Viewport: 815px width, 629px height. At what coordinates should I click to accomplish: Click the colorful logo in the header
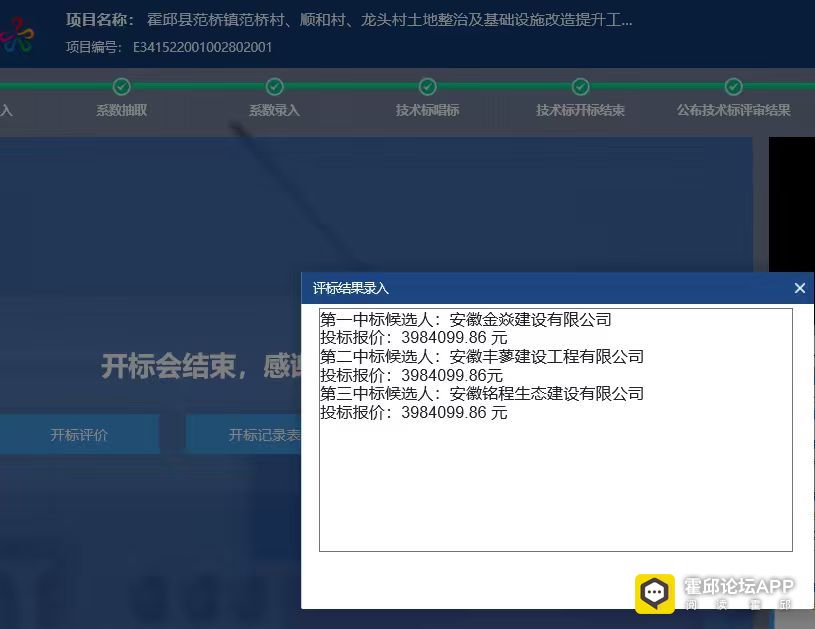pos(17,35)
